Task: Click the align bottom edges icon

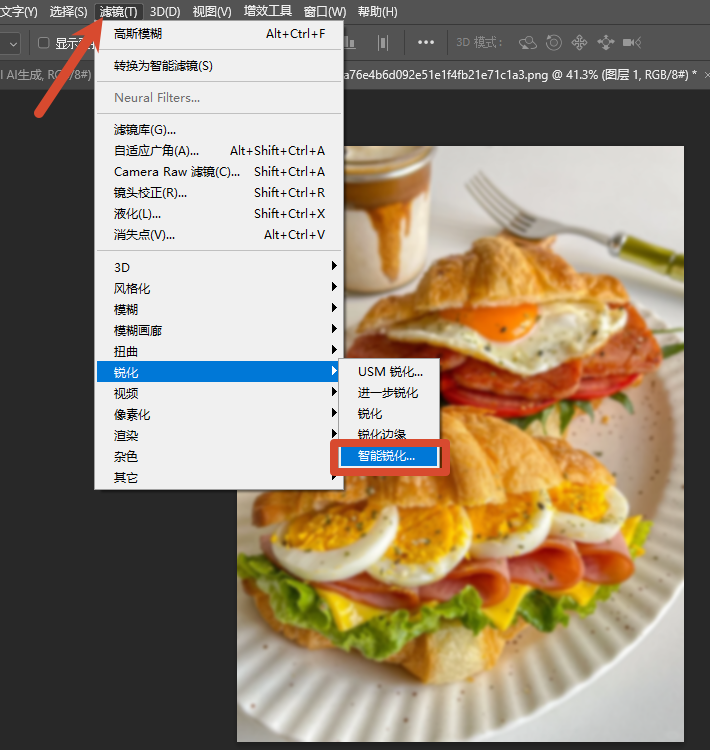Action: [350, 43]
